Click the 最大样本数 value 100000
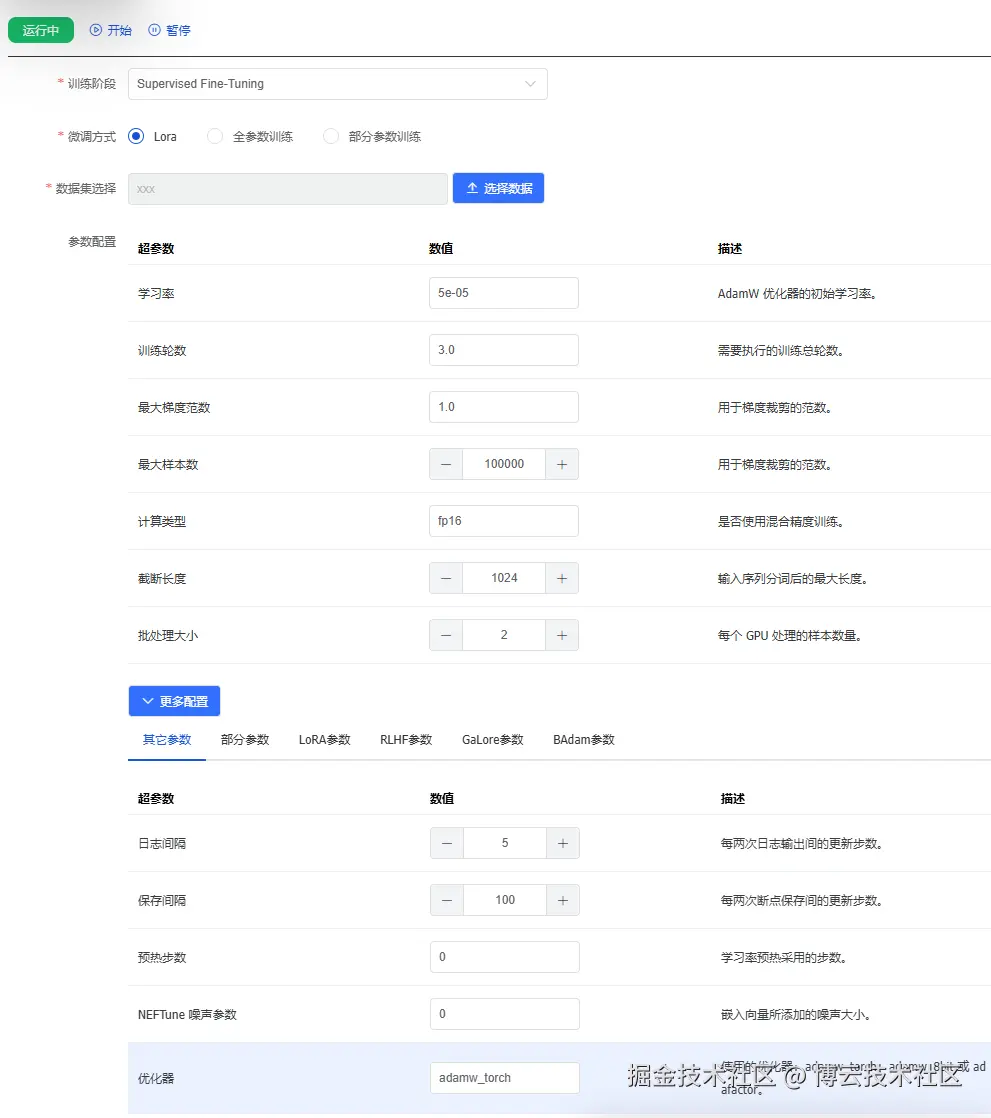The image size is (991, 1118). pyautogui.click(x=504, y=464)
